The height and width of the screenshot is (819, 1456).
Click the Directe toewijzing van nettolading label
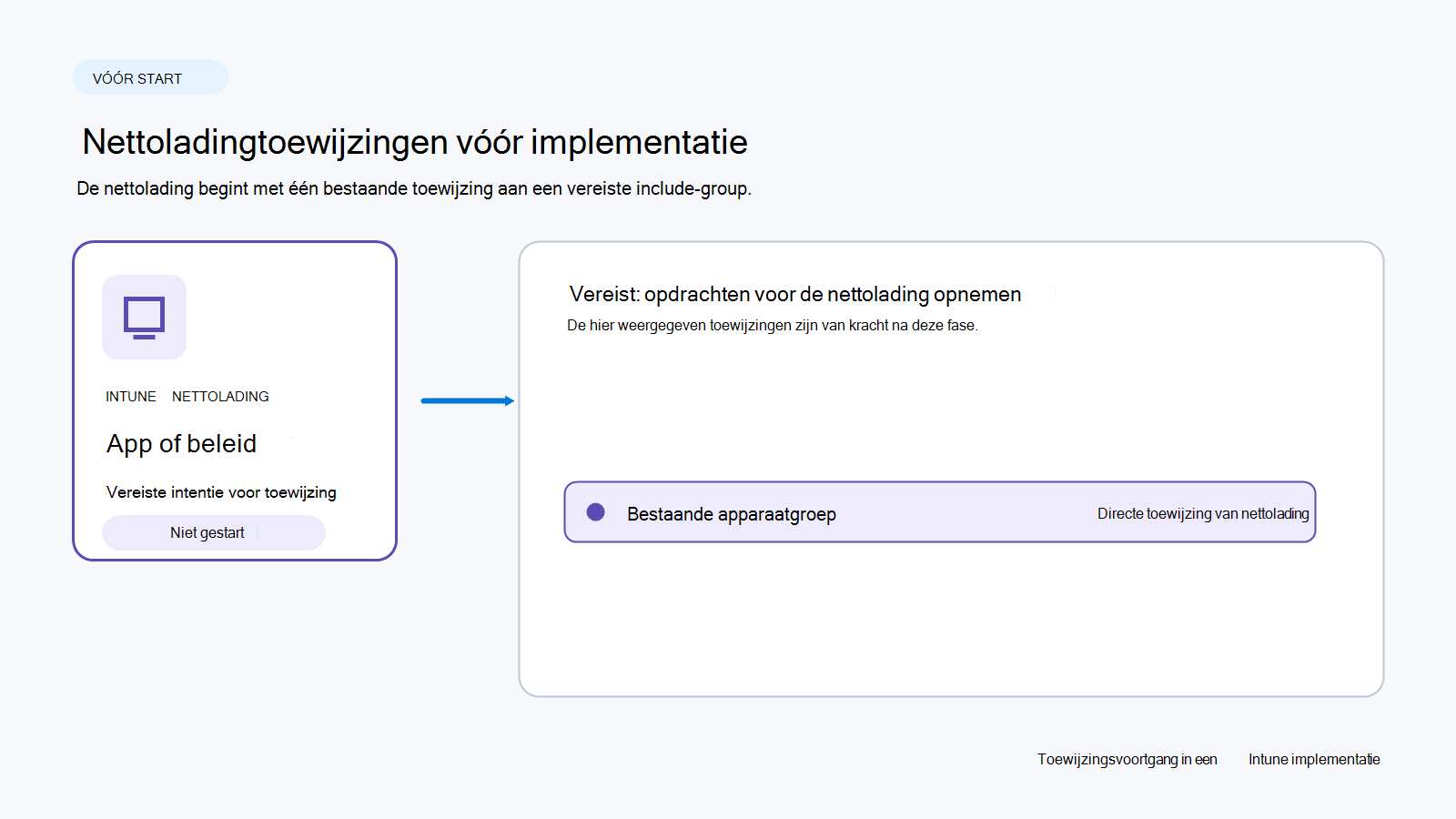coord(1203,513)
